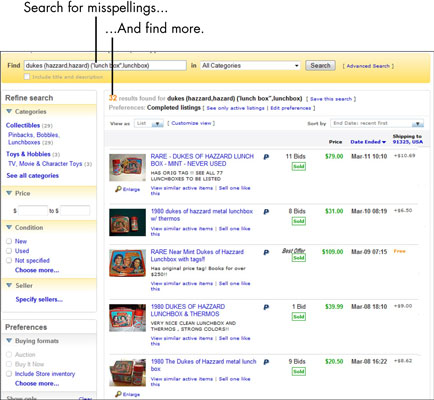Open 1980 The Dukes of Hazzard metal lunch box
The width and height of the screenshot is (434, 400).
(203, 365)
